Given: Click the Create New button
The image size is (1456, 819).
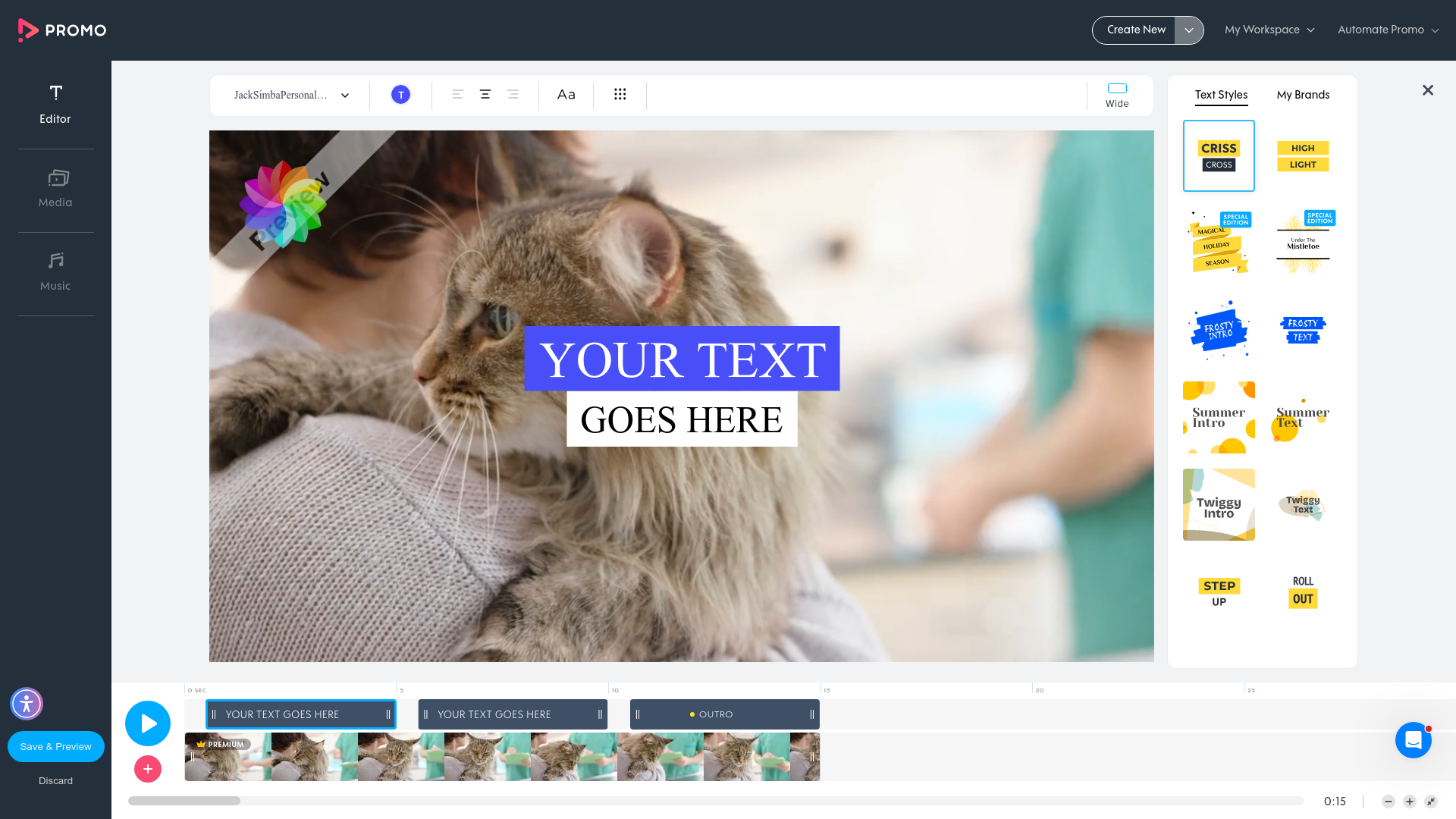Looking at the screenshot, I should point(1135,30).
